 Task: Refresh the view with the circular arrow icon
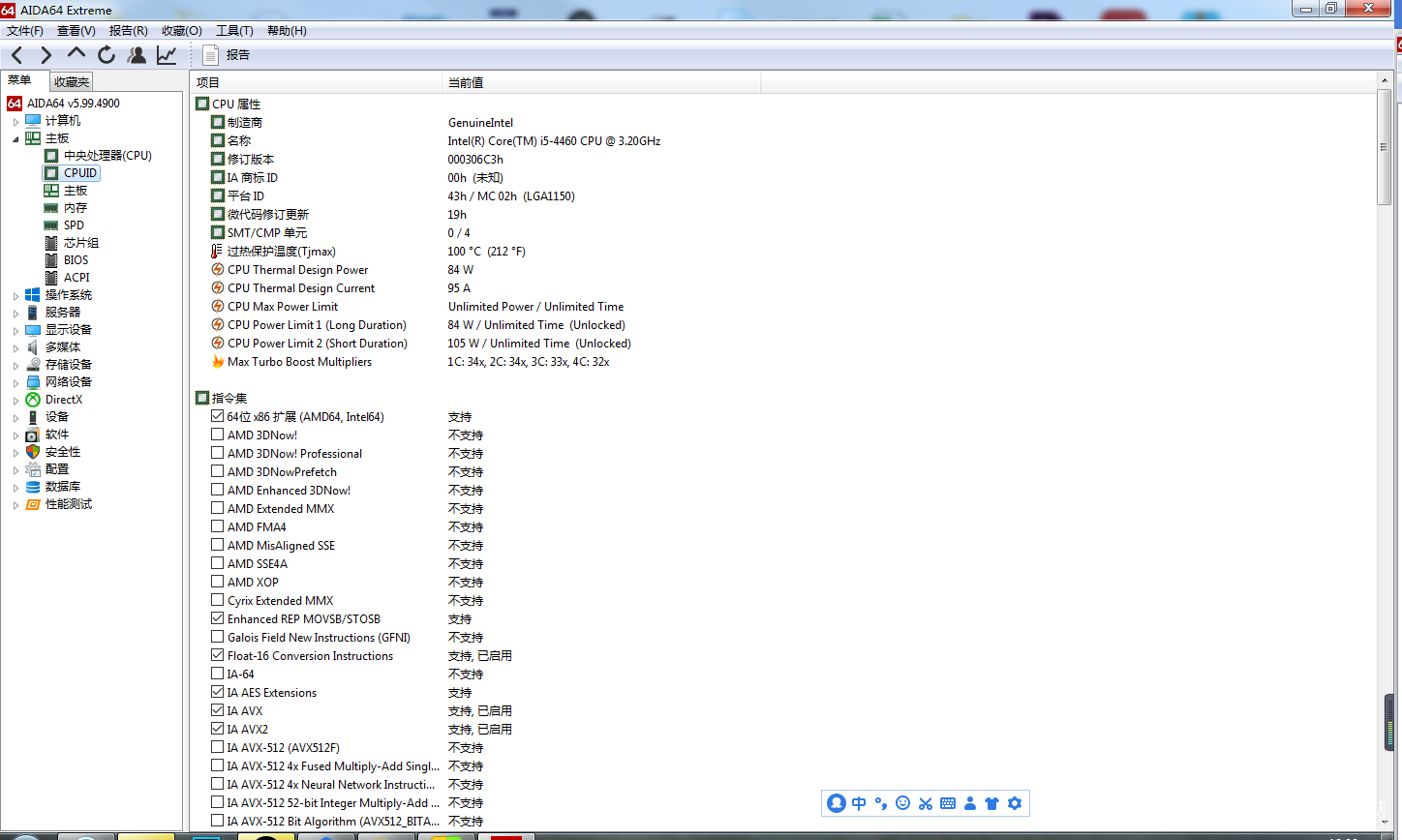point(107,55)
